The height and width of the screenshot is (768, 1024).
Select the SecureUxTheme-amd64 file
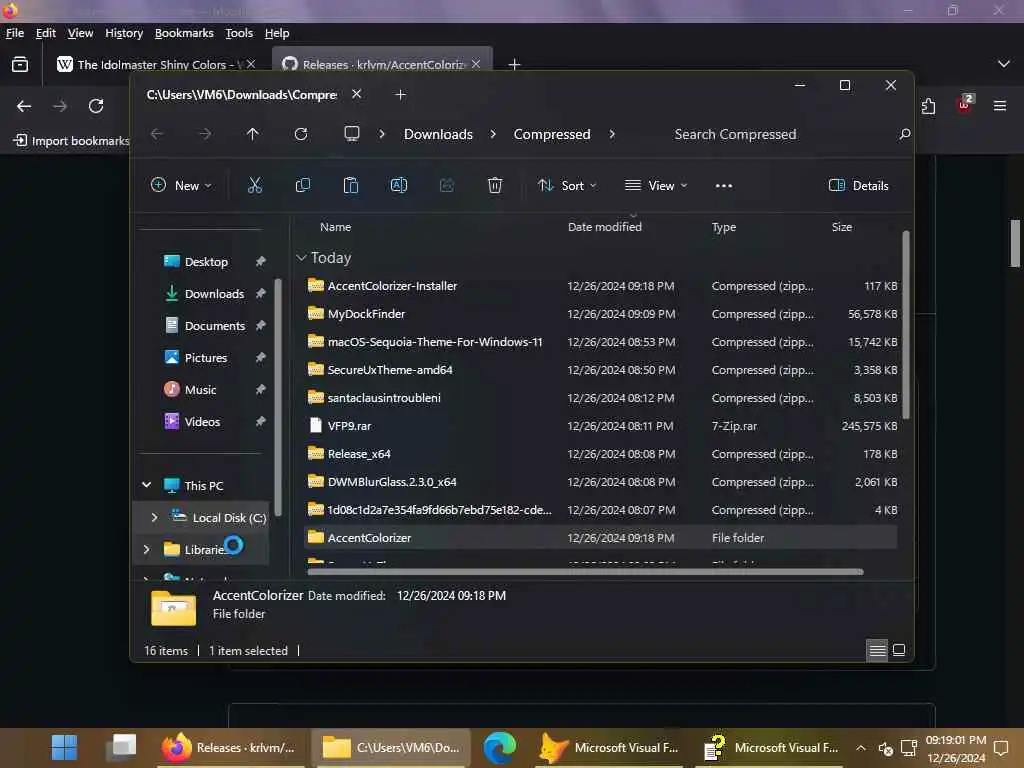pyautogui.click(x=601, y=370)
